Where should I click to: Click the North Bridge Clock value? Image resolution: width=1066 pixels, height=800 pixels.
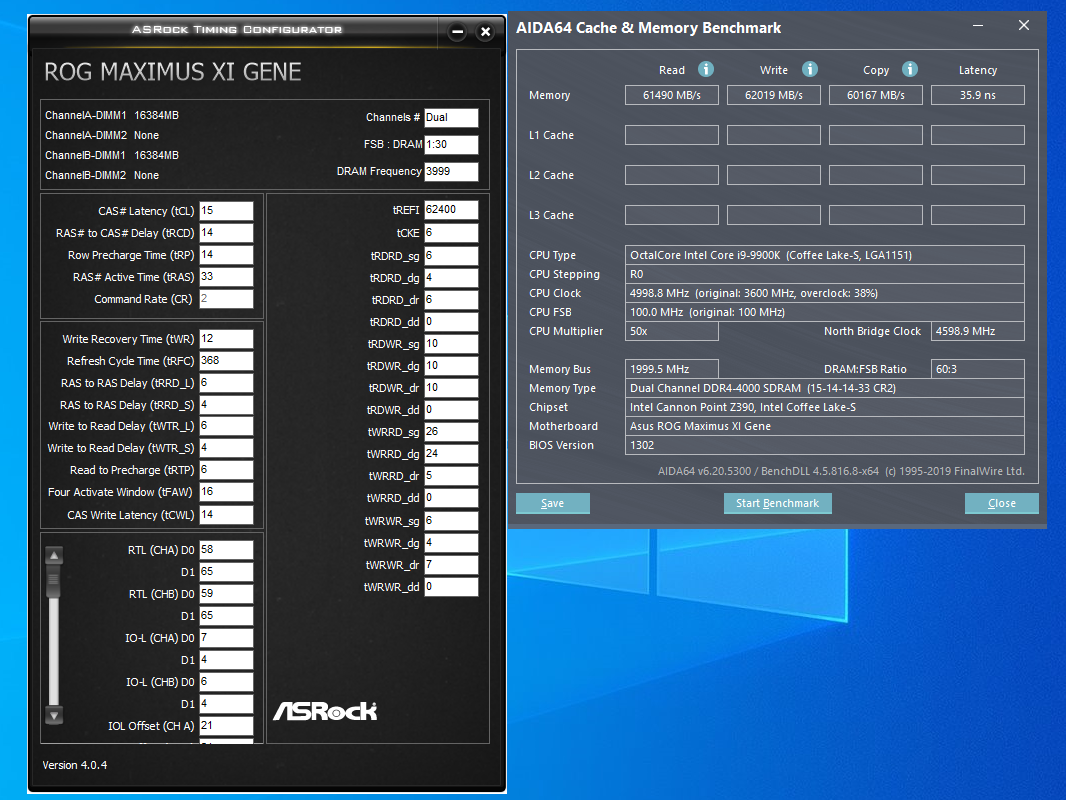pyautogui.click(x=978, y=331)
